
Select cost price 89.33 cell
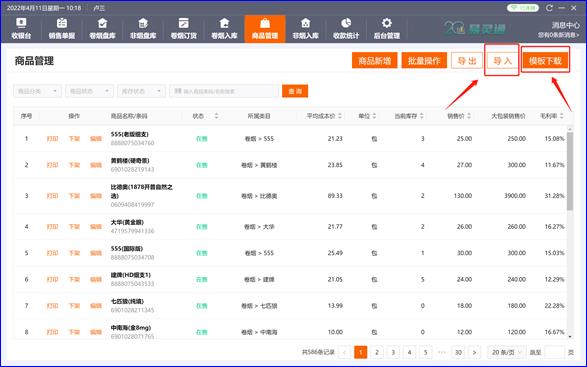tap(335, 195)
